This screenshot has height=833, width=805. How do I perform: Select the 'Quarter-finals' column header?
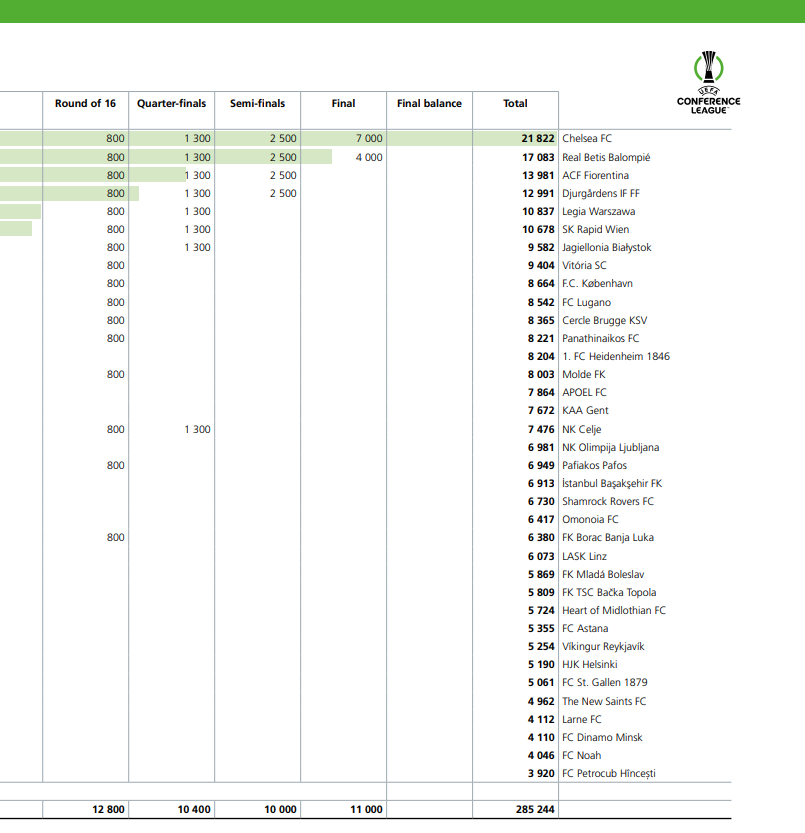pos(171,104)
